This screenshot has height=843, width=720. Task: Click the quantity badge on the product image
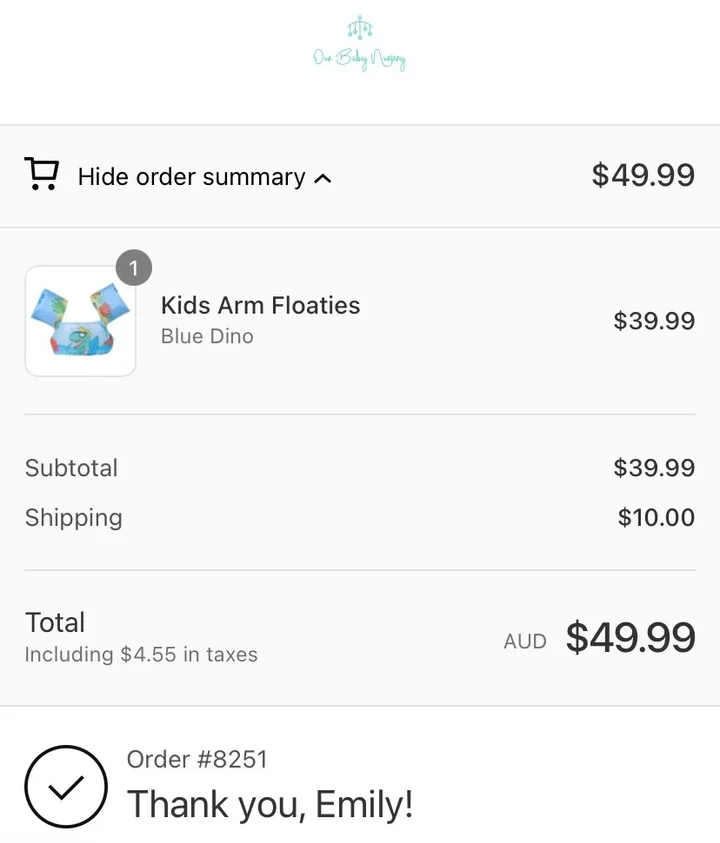click(x=134, y=268)
